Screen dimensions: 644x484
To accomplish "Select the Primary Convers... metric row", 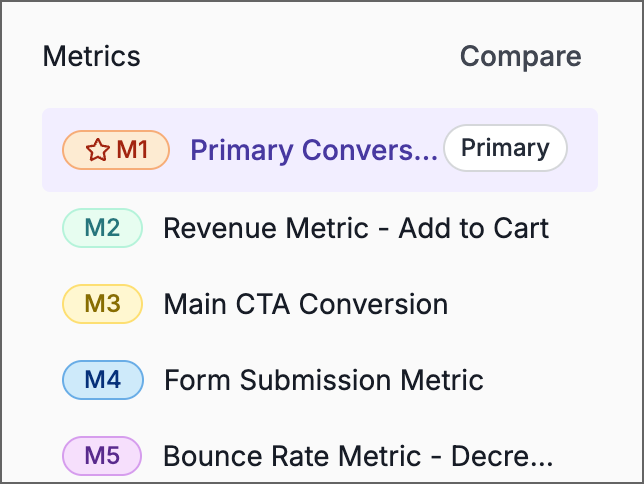I will click(x=320, y=150).
